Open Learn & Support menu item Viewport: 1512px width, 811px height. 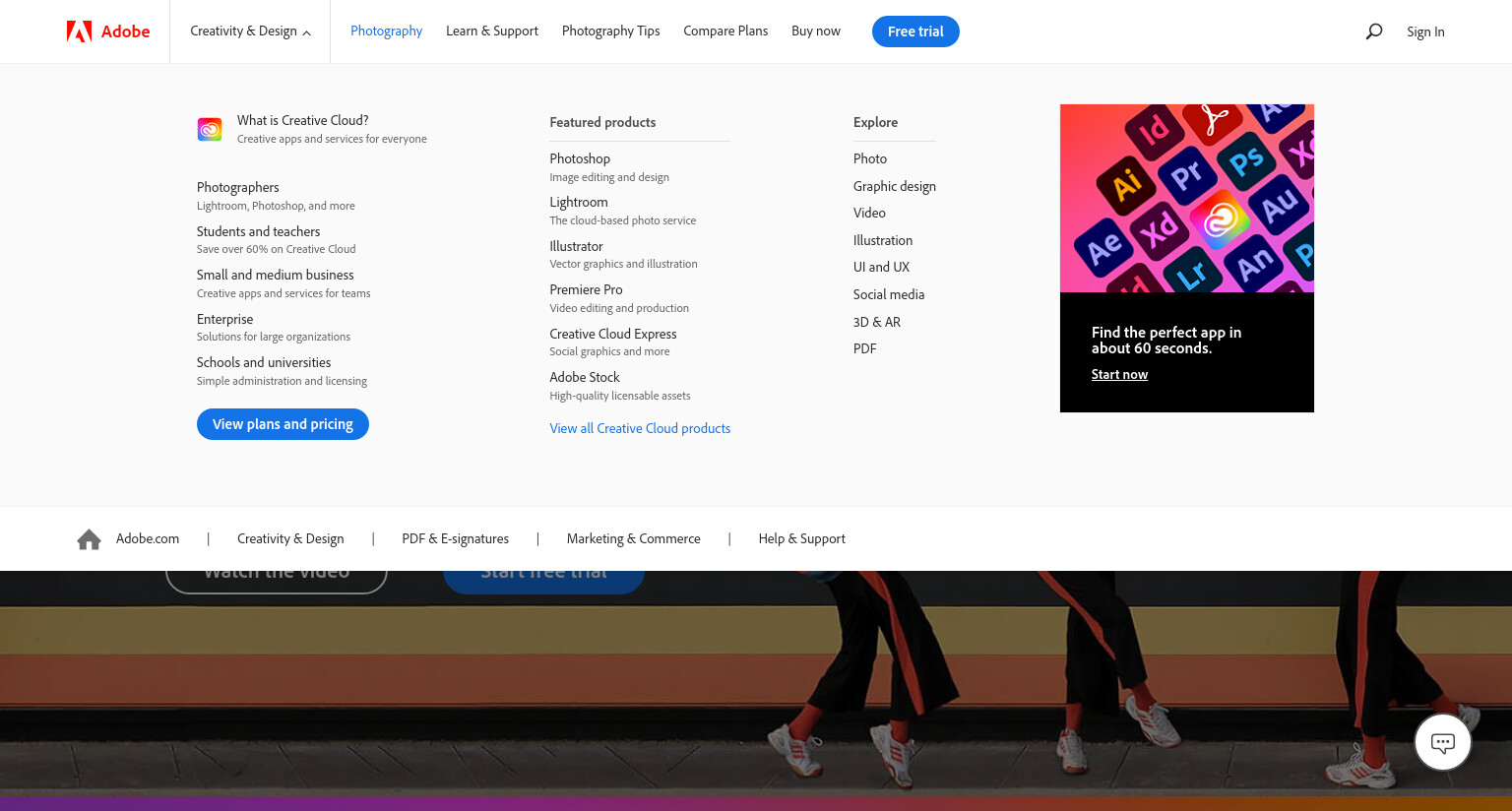pos(492,31)
